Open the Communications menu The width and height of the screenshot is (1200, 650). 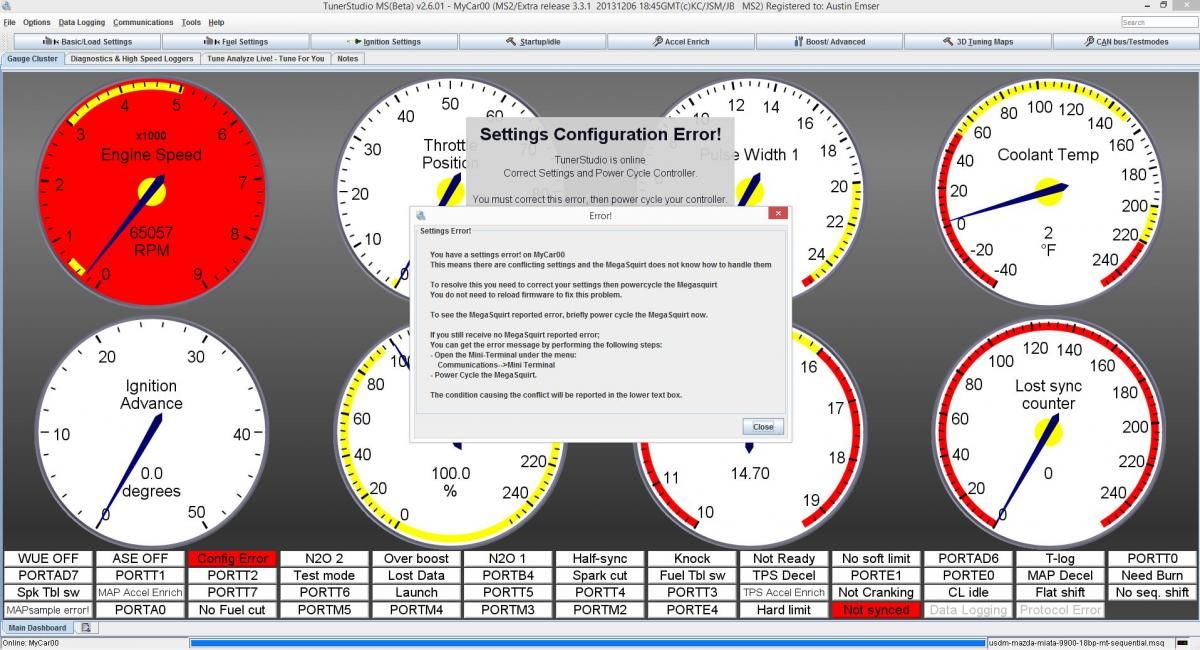tap(143, 22)
